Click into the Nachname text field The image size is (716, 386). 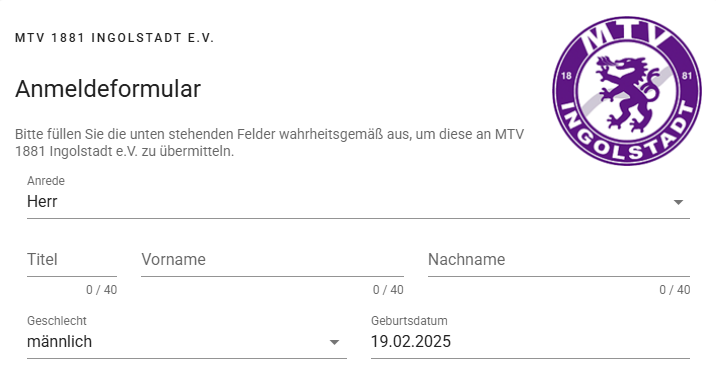click(x=559, y=260)
